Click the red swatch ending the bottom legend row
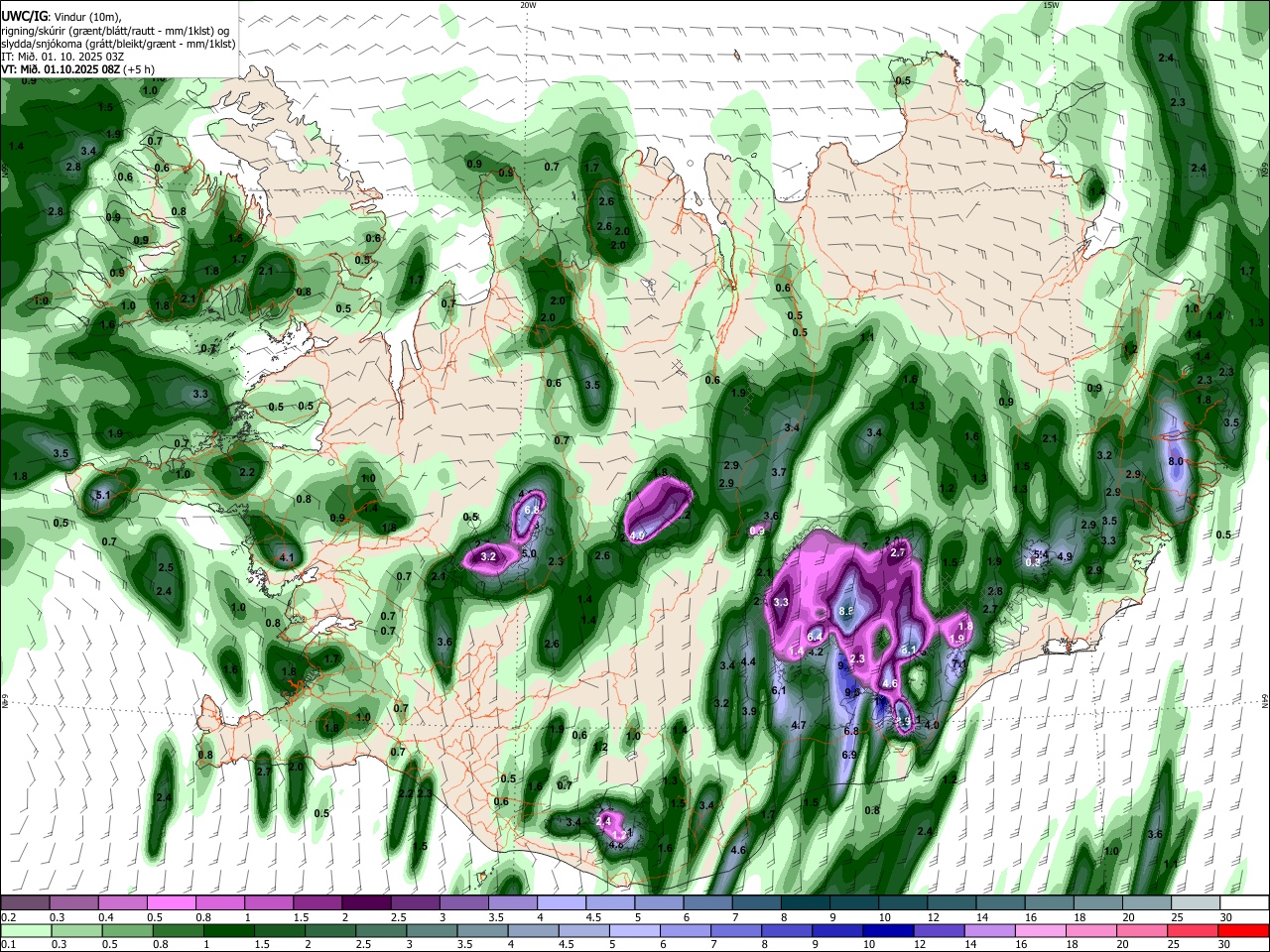The image size is (1270, 952). coord(1244,930)
